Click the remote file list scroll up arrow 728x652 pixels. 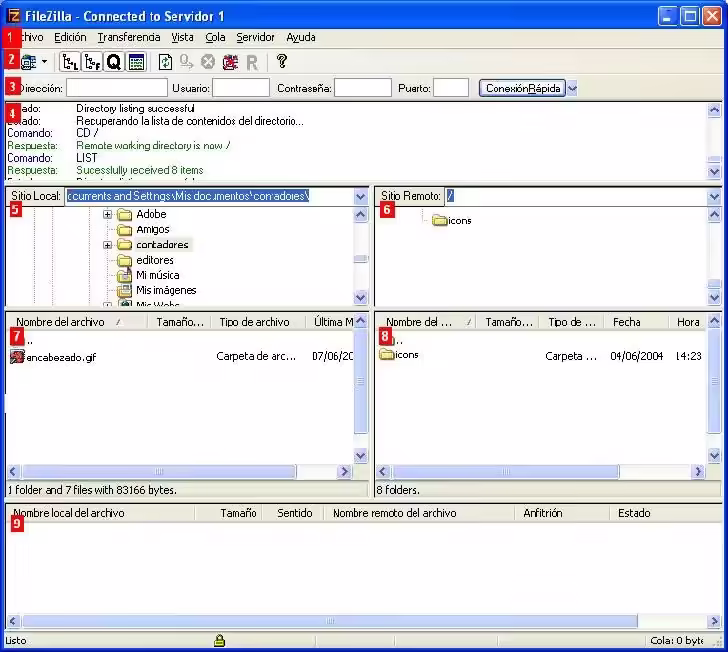point(714,320)
